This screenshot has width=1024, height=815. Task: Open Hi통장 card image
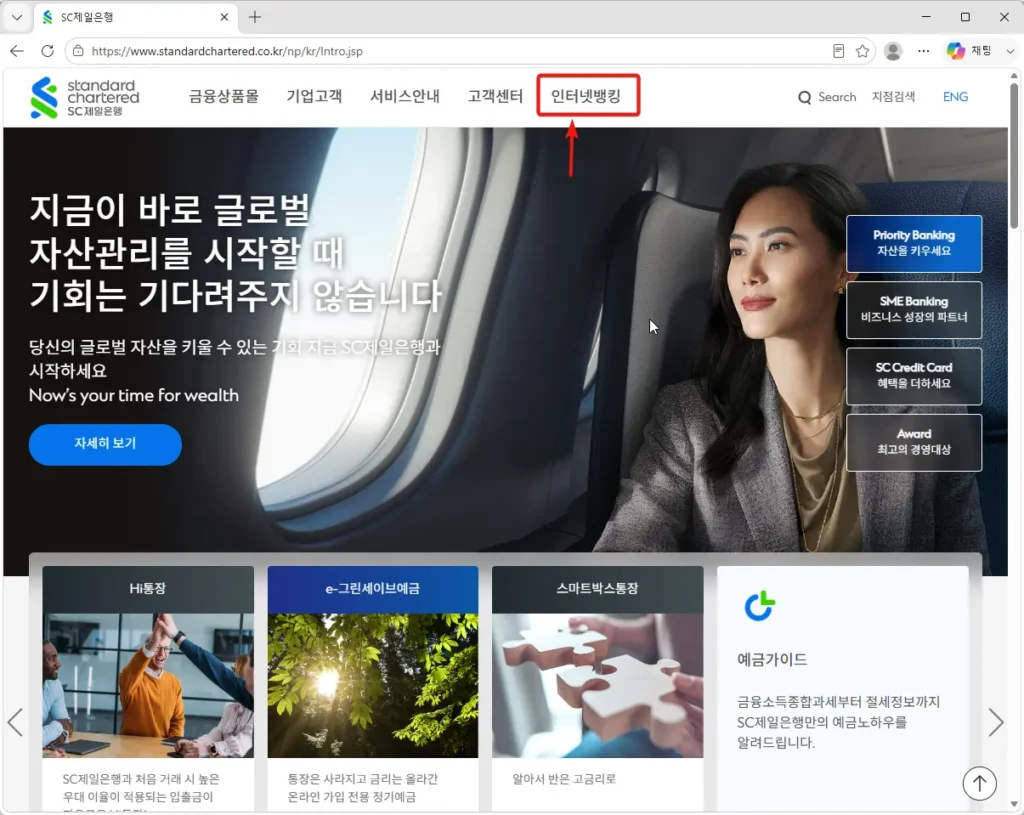pos(148,685)
